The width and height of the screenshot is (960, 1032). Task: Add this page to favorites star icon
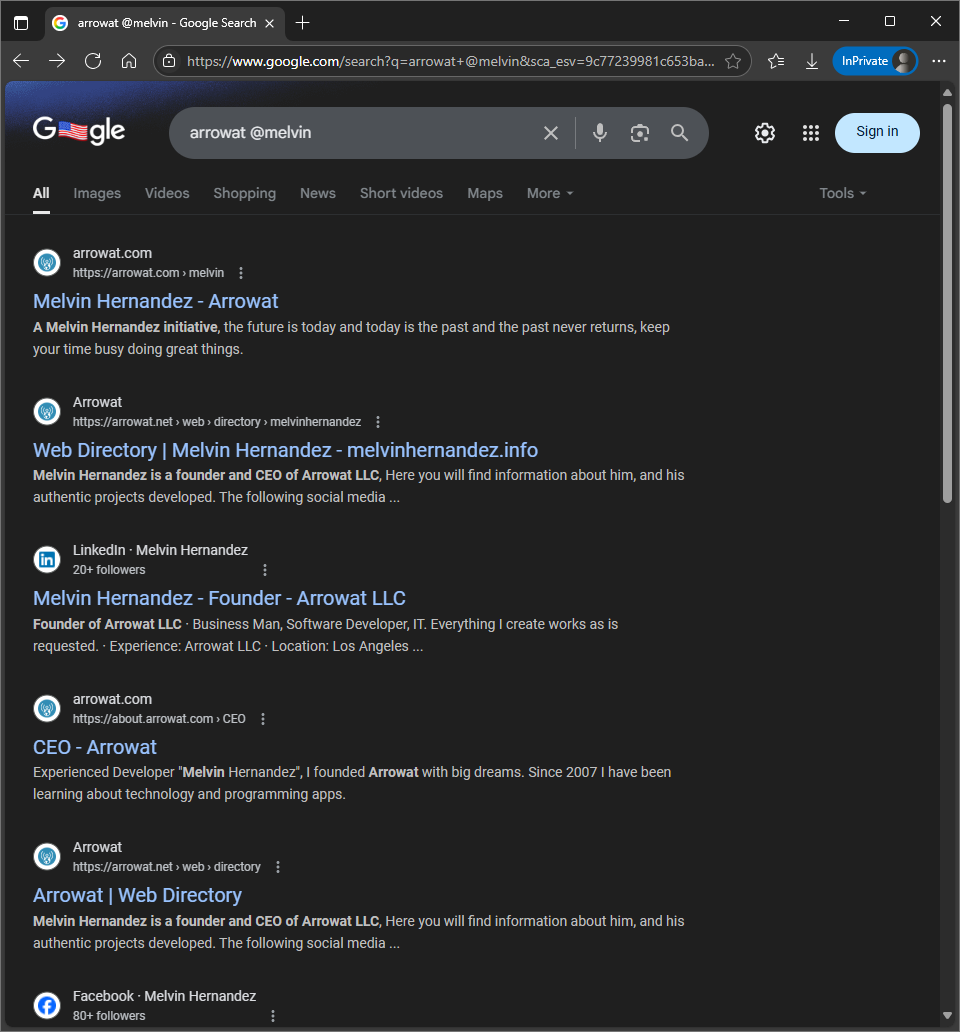click(x=732, y=61)
